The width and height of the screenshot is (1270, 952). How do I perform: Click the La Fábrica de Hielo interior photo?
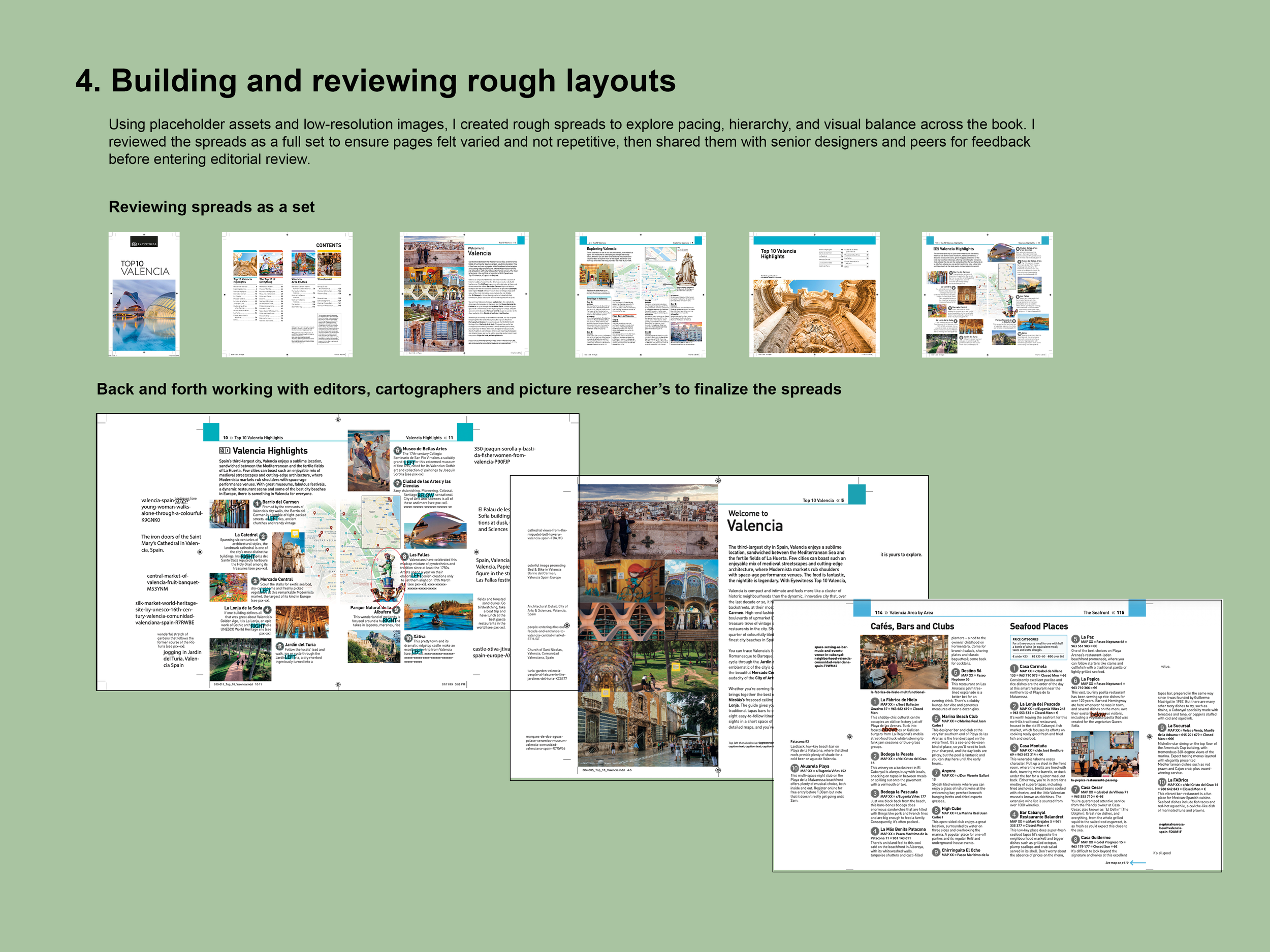[x=904, y=662]
